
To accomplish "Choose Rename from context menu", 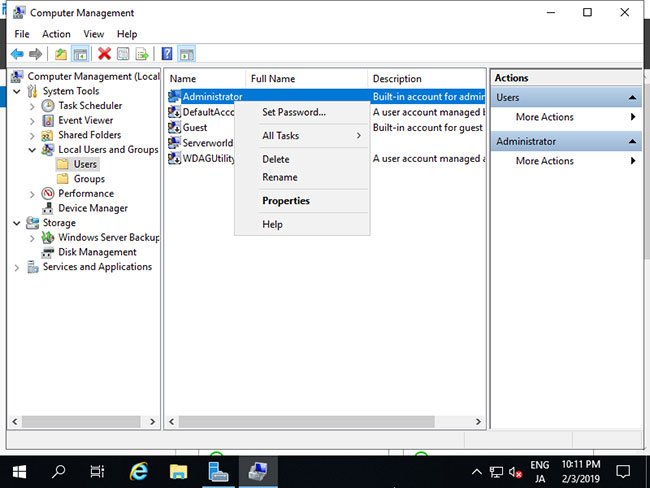I will click(x=302, y=177).
